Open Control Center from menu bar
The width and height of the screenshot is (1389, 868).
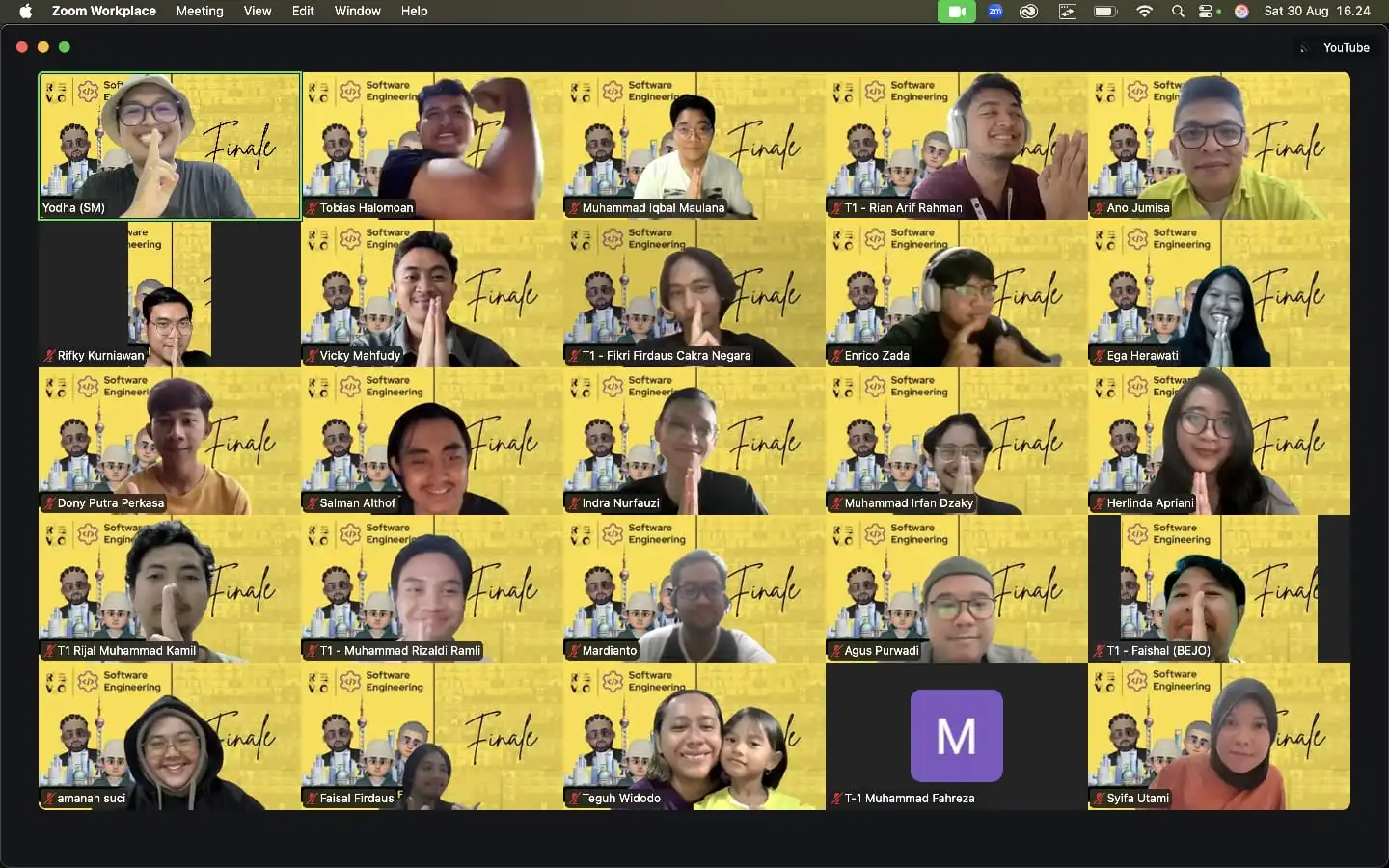[1206, 12]
